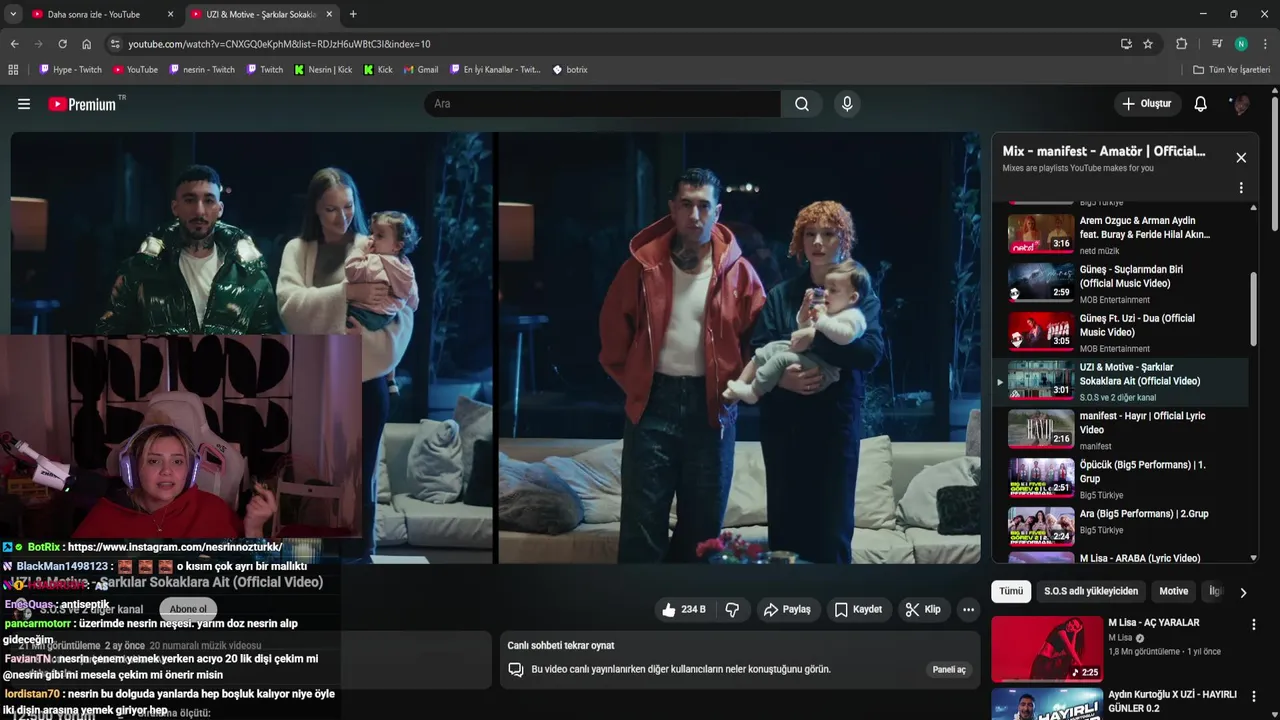Open the media control icon in browser toolbar
The height and width of the screenshot is (720, 1280).
point(1217,44)
